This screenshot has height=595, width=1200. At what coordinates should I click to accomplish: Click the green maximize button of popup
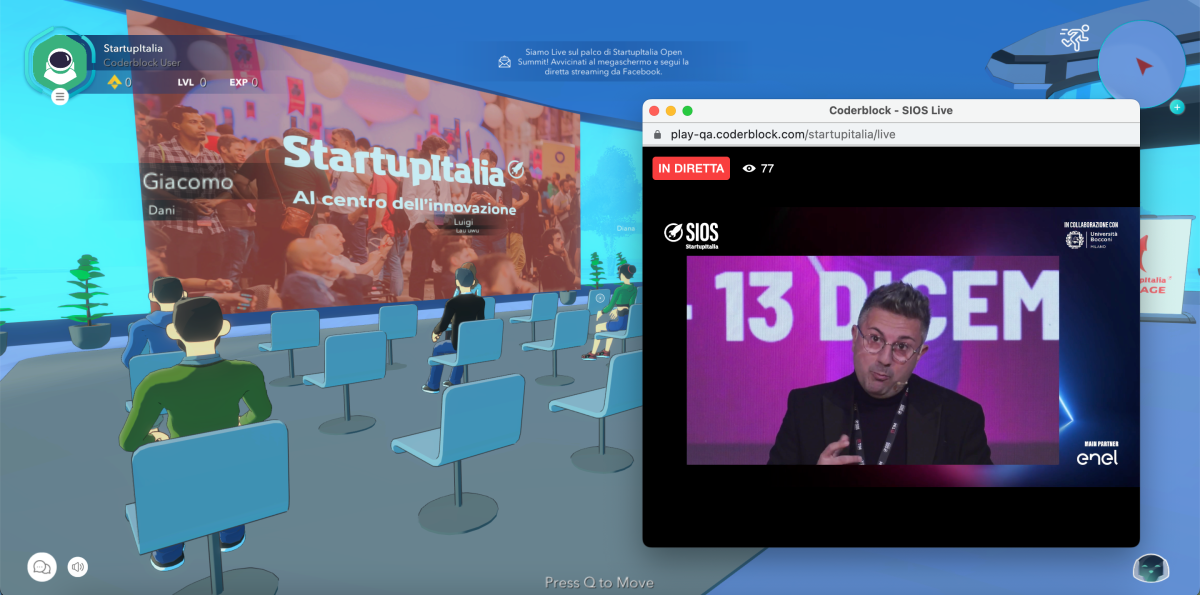click(687, 110)
